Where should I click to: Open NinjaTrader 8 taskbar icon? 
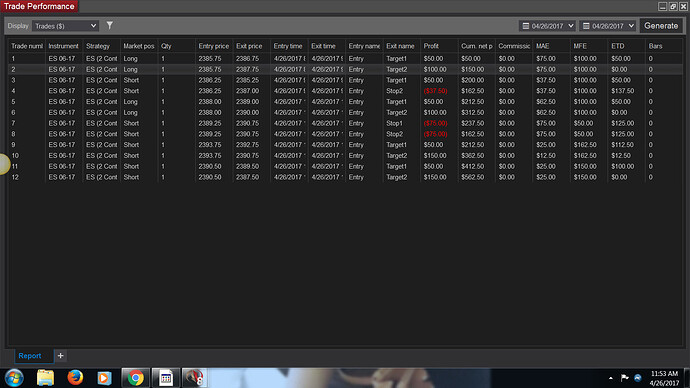tap(194, 378)
